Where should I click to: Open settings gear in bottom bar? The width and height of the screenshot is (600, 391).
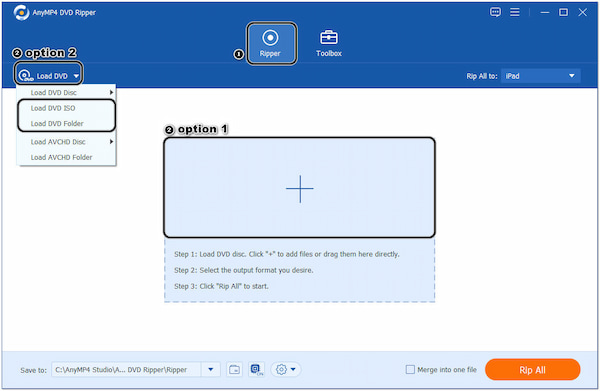[281, 370]
